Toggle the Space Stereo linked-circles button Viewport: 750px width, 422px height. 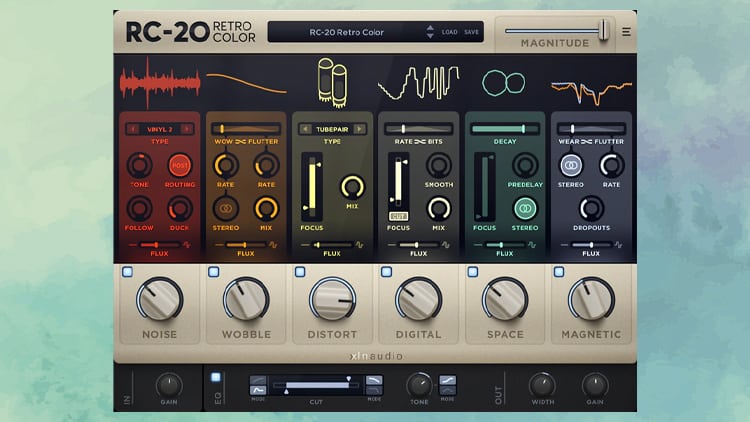pyautogui.click(x=525, y=209)
